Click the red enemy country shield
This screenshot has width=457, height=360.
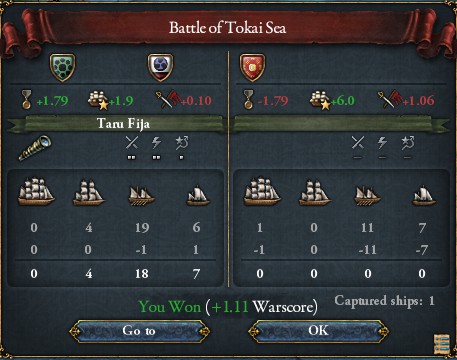pyautogui.click(x=252, y=68)
